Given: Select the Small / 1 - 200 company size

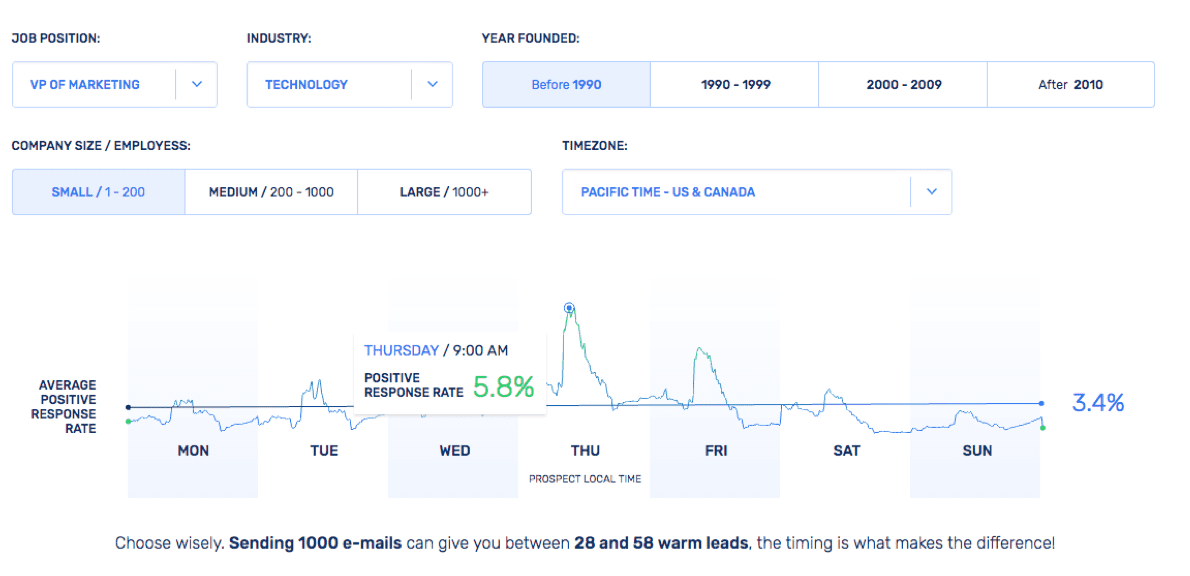Looking at the screenshot, I should tap(98, 192).
